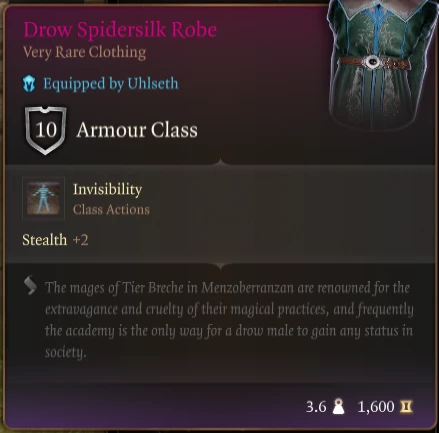Select the Drow Spidersilk Robe title
The image size is (439, 433).
click(x=120, y=30)
